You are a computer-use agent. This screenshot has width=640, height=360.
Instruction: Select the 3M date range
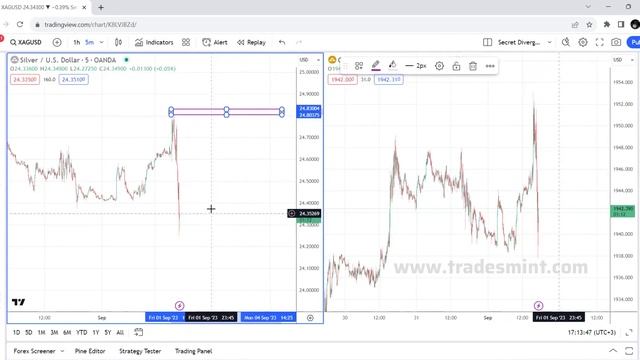click(54, 333)
